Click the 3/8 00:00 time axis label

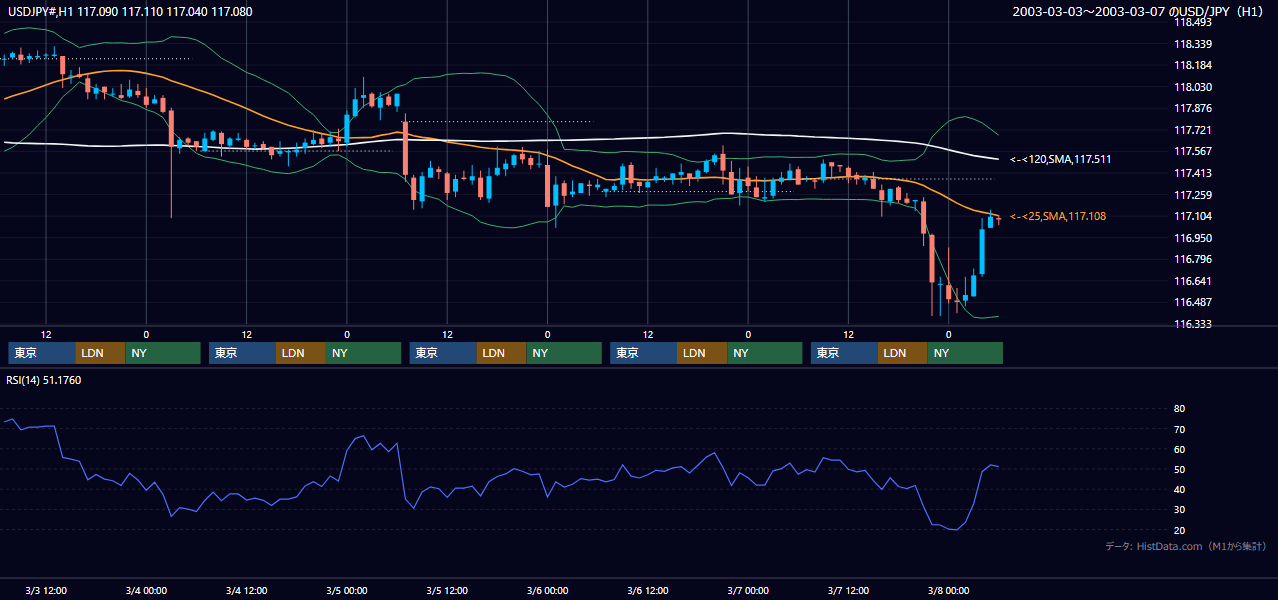(948, 591)
